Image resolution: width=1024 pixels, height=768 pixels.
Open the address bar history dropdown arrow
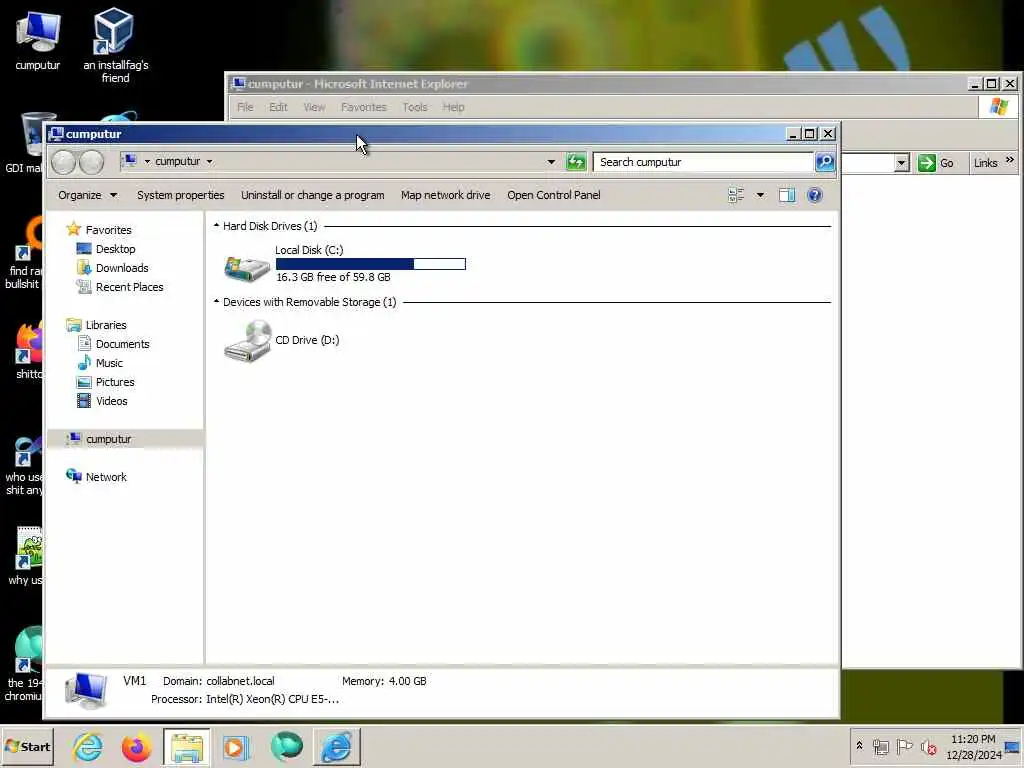(x=551, y=161)
